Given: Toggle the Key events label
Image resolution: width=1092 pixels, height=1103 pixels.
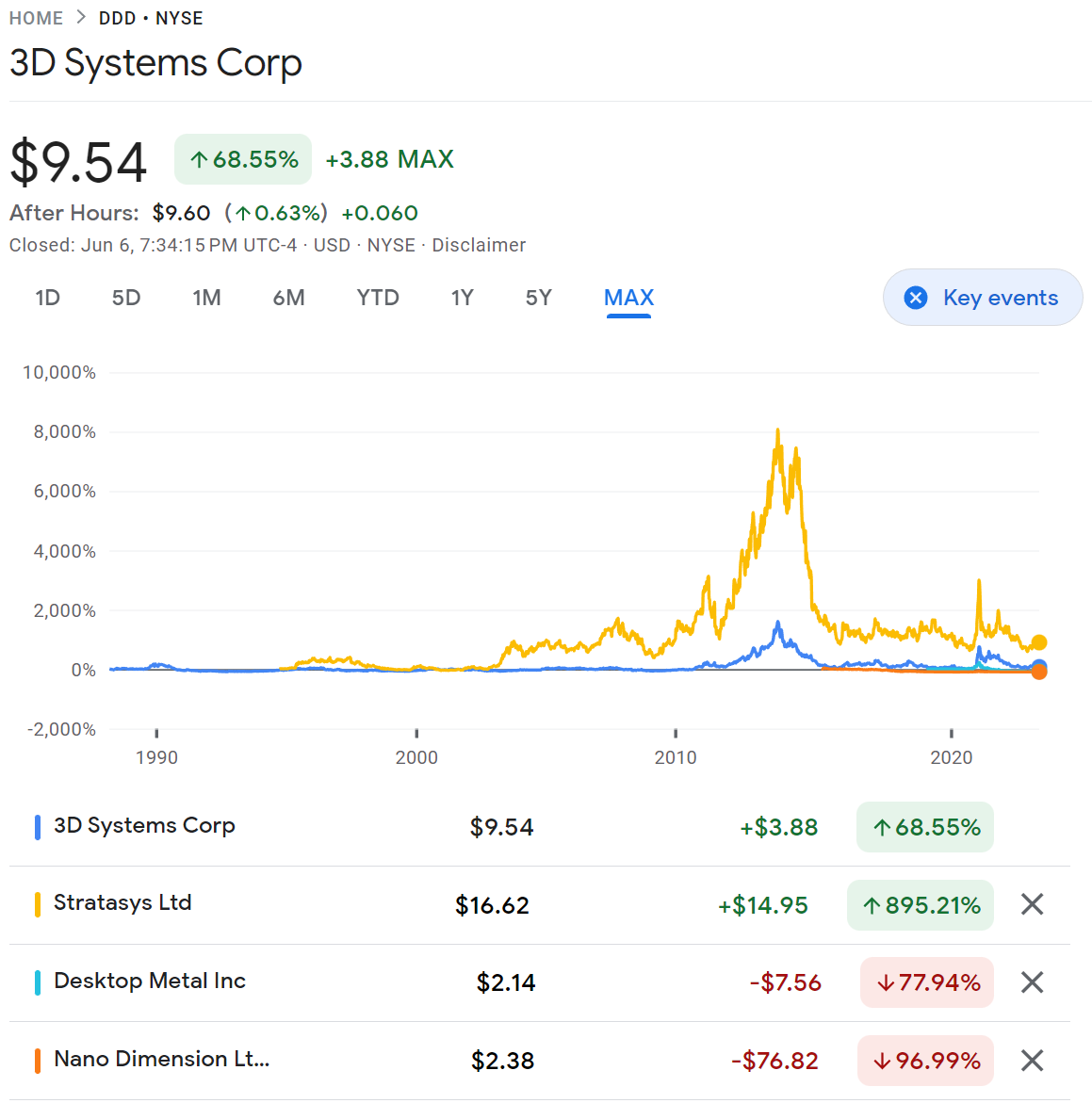Looking at the screenshot, I should (x=1000, y=298).
